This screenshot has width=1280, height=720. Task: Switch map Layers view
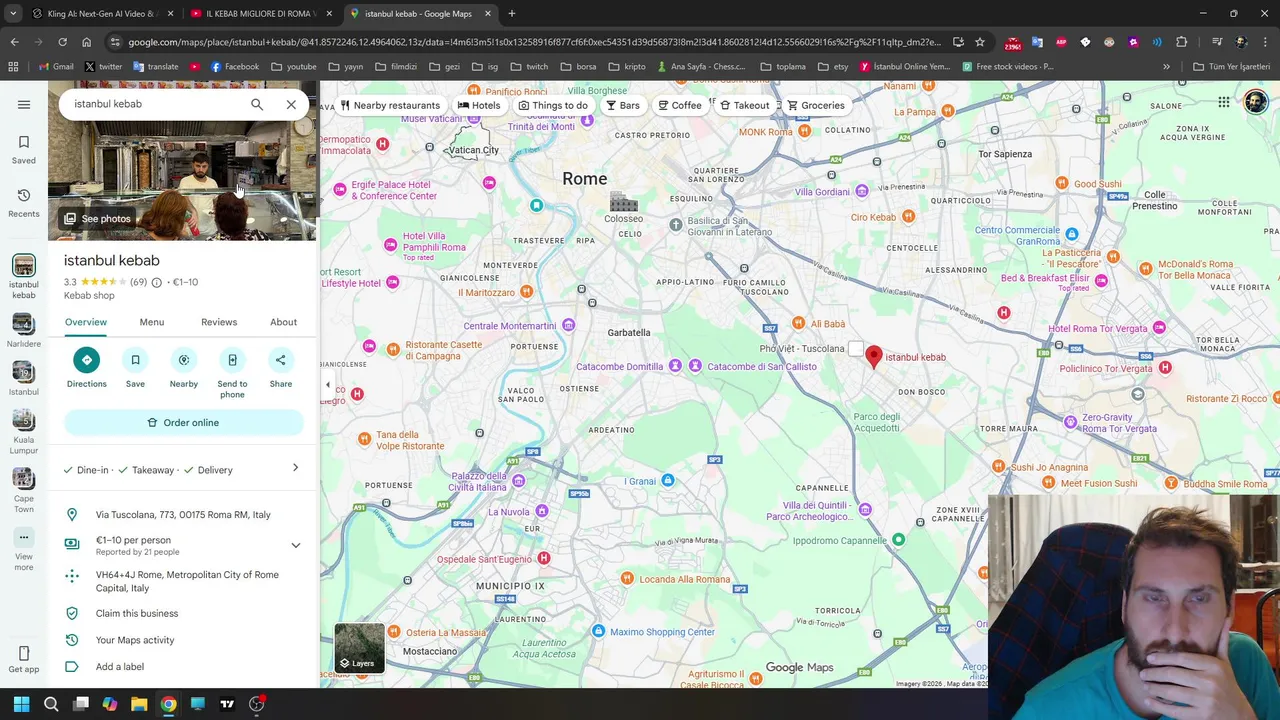(359, 648)
